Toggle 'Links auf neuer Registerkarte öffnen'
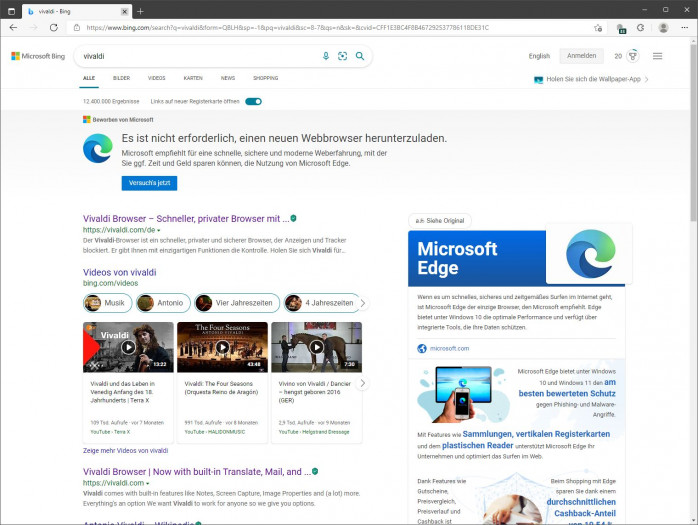Screen dimensions: 698x525 click(x=253, y=101)
